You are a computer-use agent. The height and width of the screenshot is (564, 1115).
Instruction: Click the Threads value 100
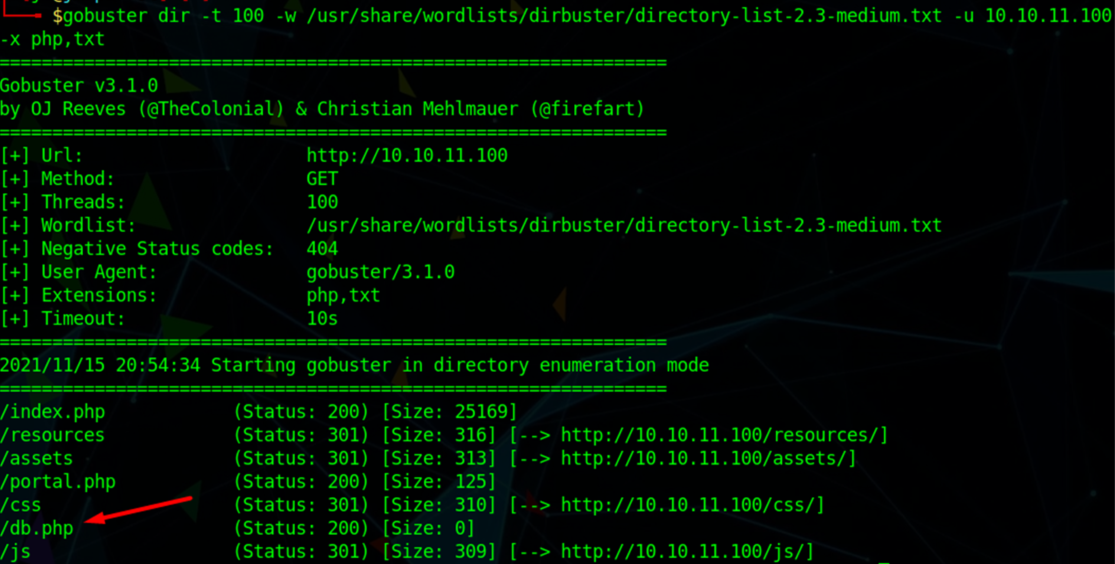[x=322, y=203]
